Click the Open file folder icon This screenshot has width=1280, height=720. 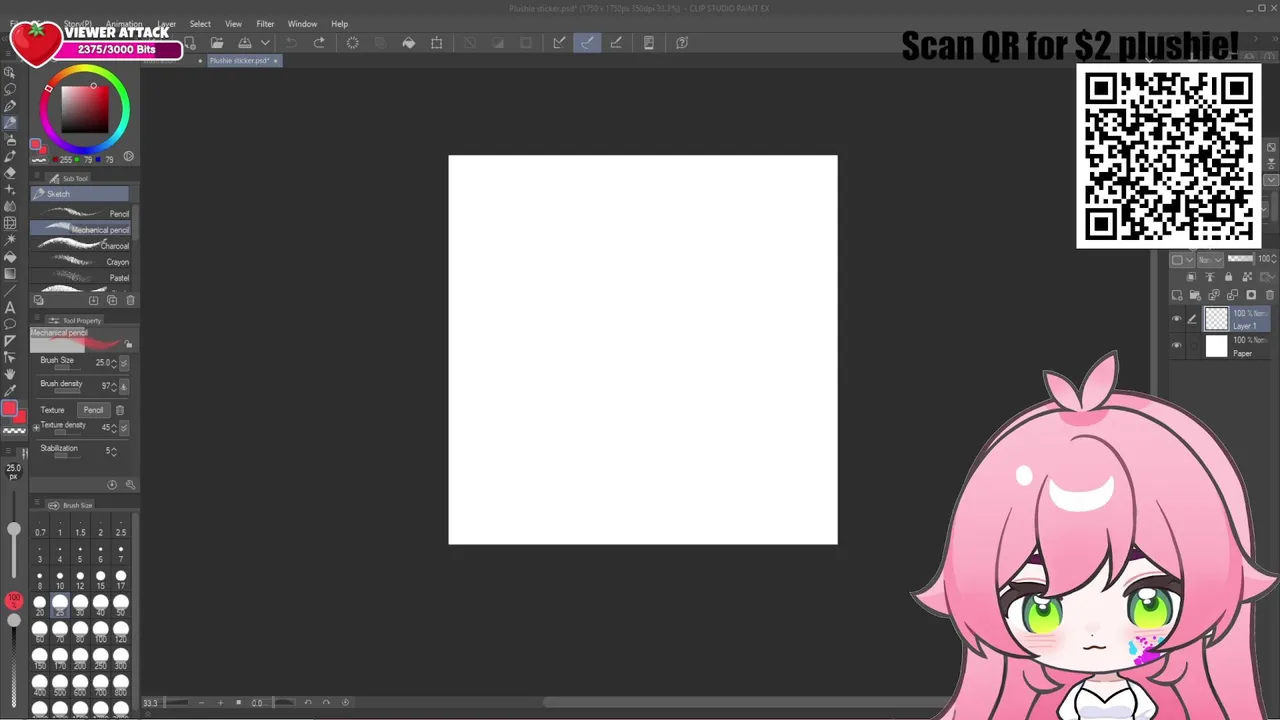[216, 43]
